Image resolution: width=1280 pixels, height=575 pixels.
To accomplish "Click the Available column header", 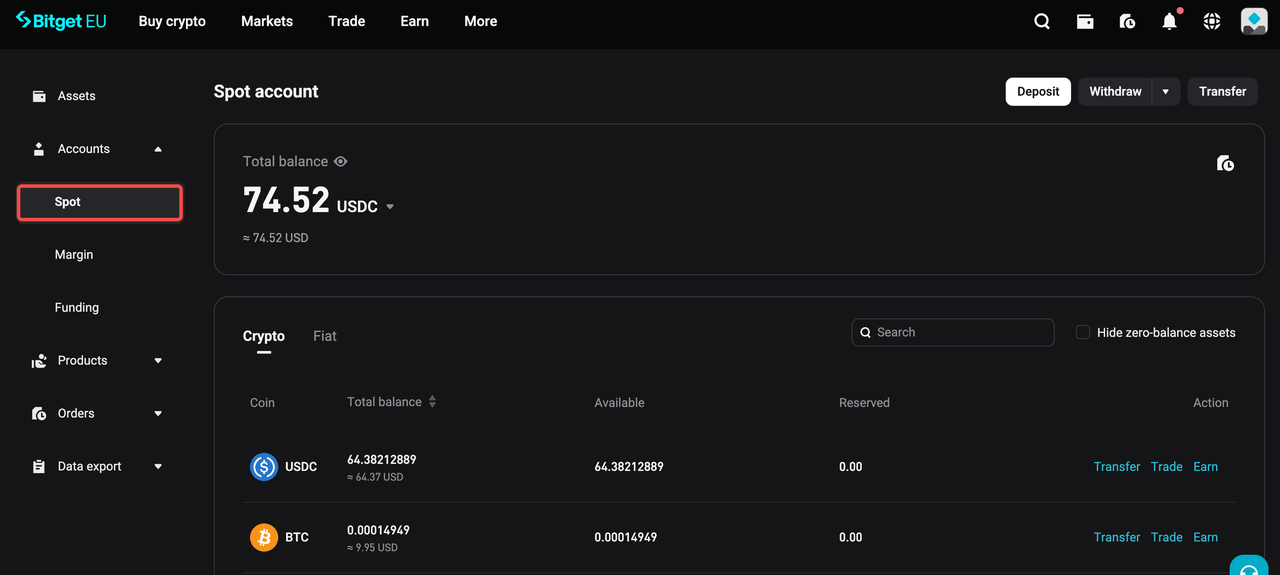I will coord(619,403).
